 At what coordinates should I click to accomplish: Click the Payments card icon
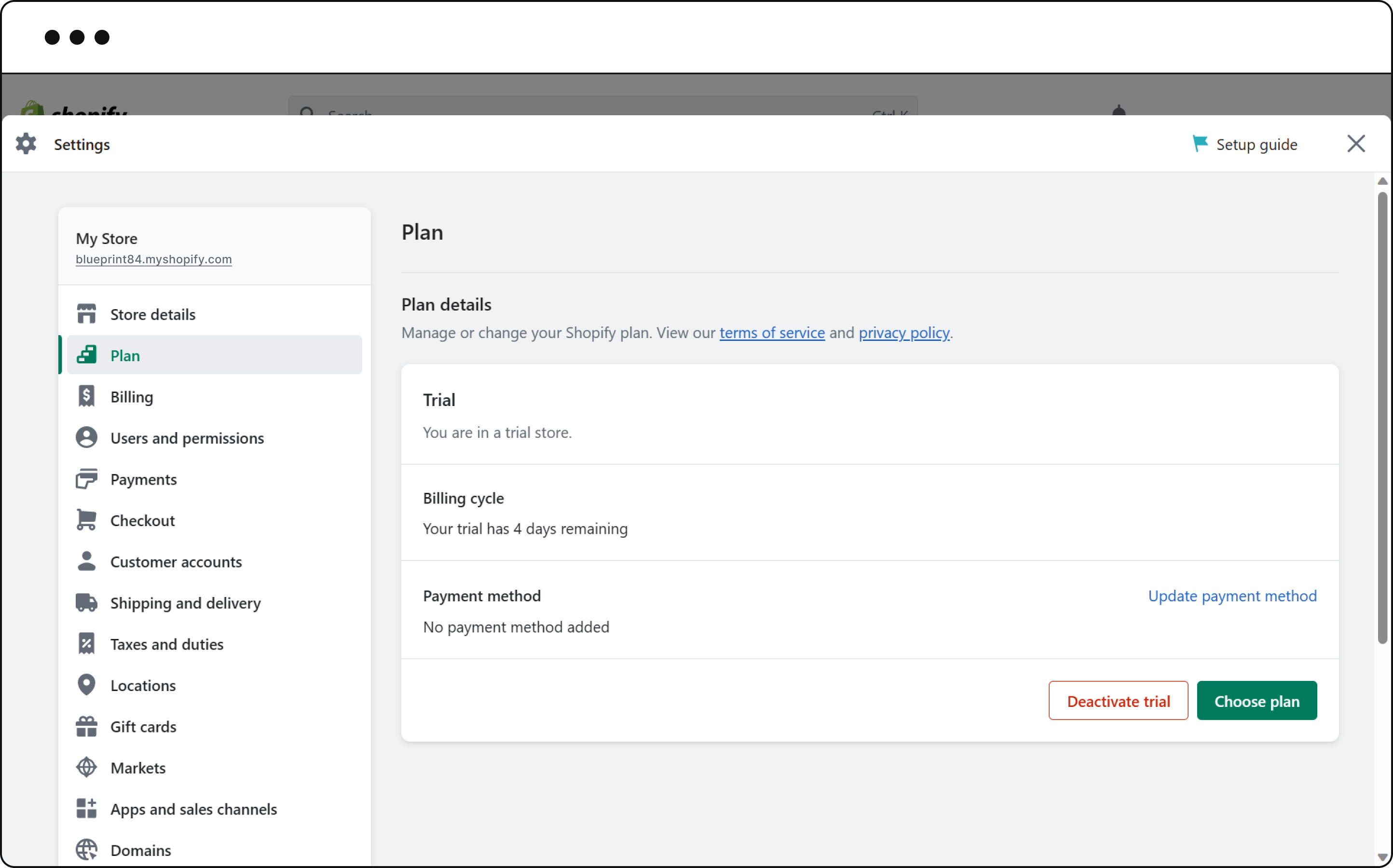[86, 479]
